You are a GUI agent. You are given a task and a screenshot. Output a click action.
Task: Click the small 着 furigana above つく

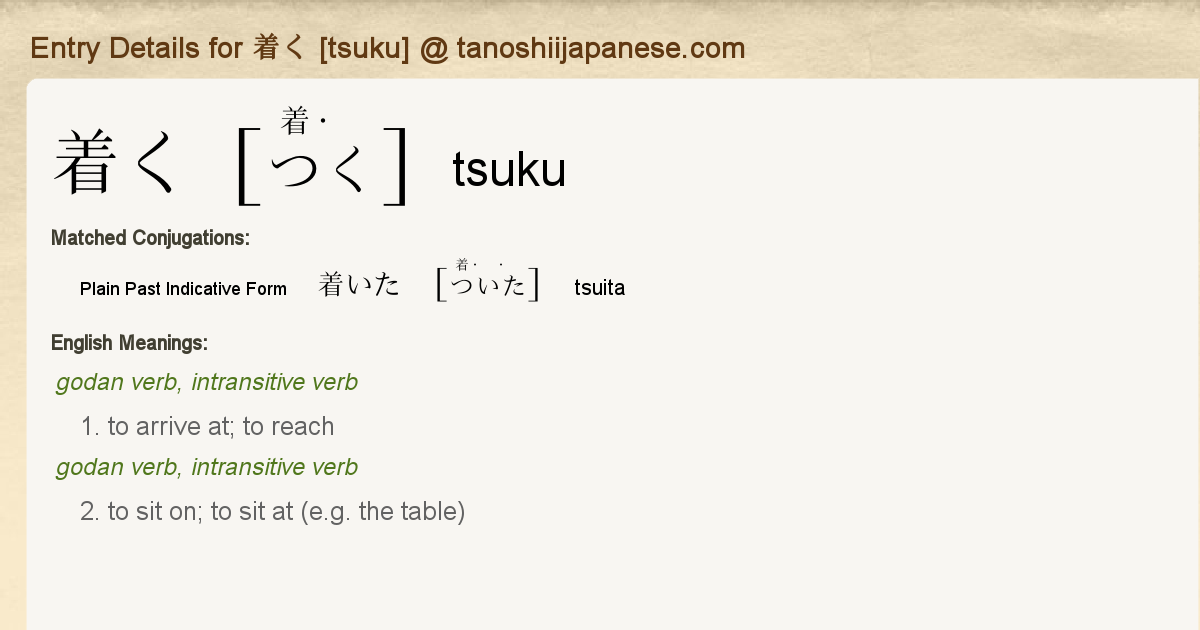pos(294,122)
